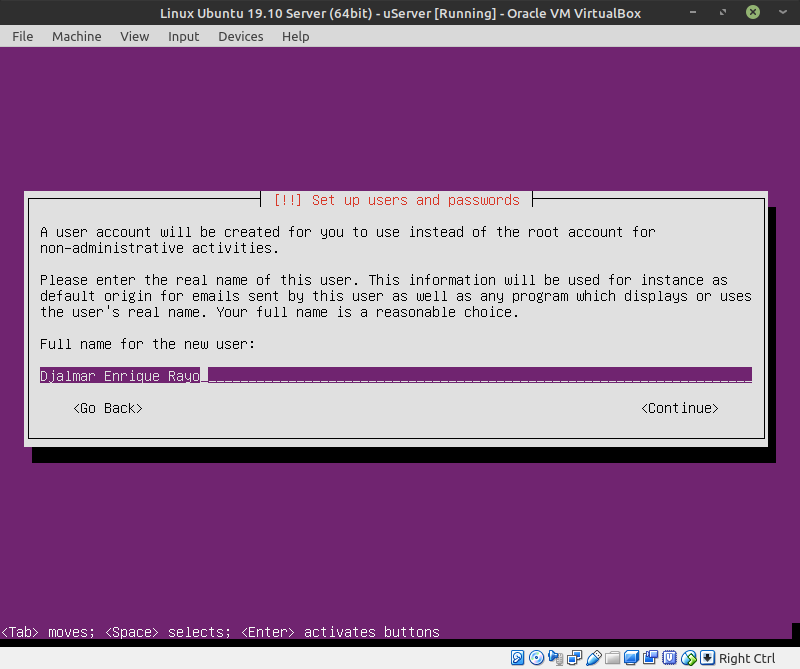The height and width of the screenshot is (669, 800).
Task: Click the network adapters status icon
Action: 574,658
